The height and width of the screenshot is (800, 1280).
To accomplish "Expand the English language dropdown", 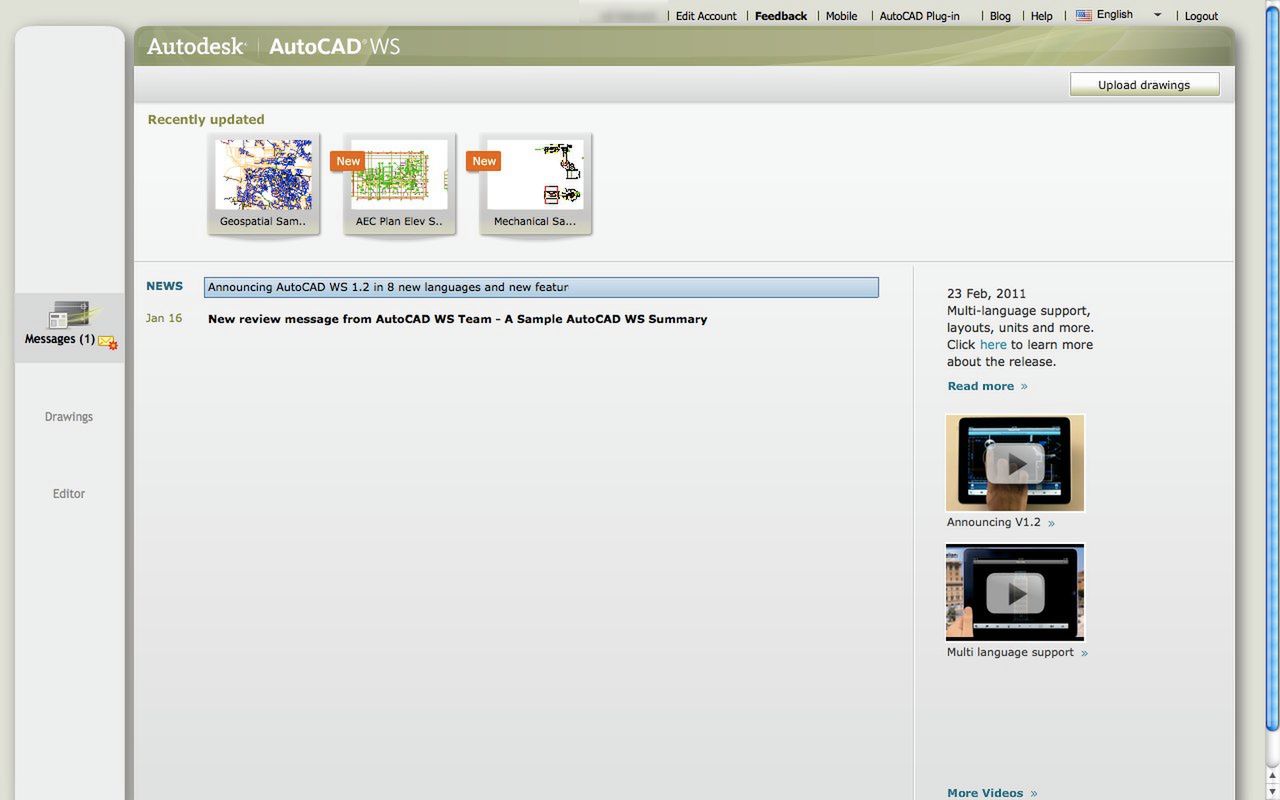I will pos(1157,15).
